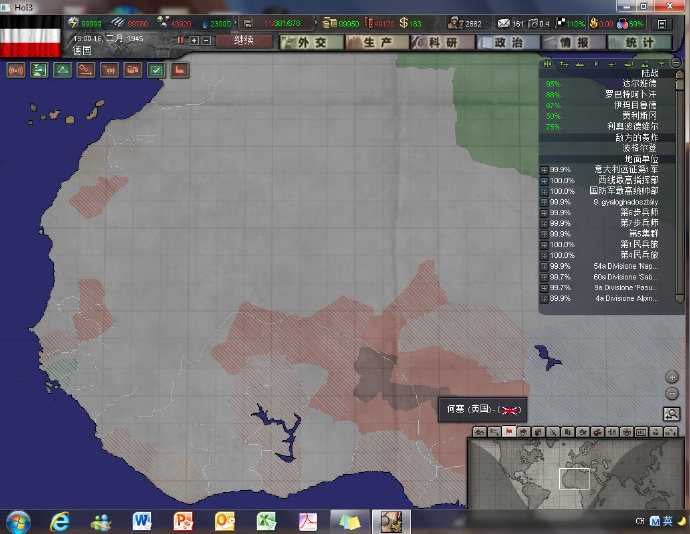
Task: Click the red 继续 continue button
Action: (244, 41)
